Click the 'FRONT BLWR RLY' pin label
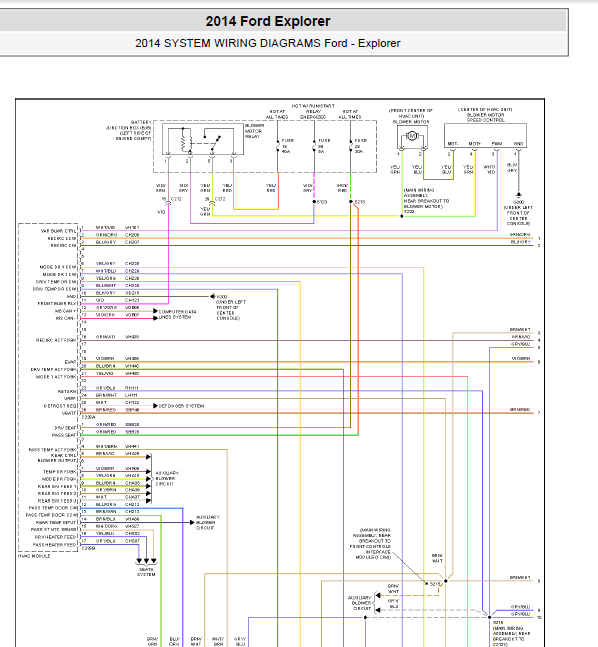 point(57,303)
